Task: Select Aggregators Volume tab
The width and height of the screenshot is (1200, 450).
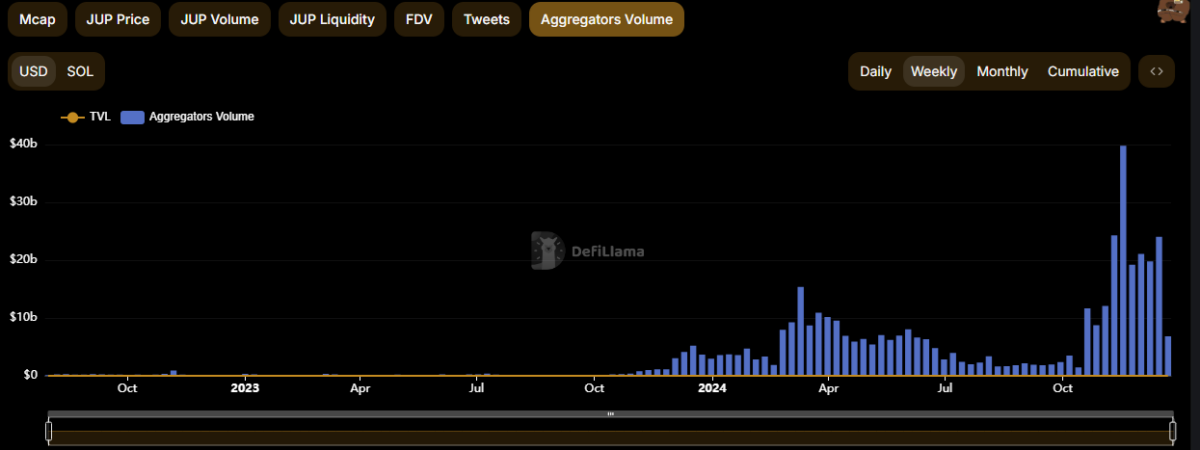Action: point(606,19)
